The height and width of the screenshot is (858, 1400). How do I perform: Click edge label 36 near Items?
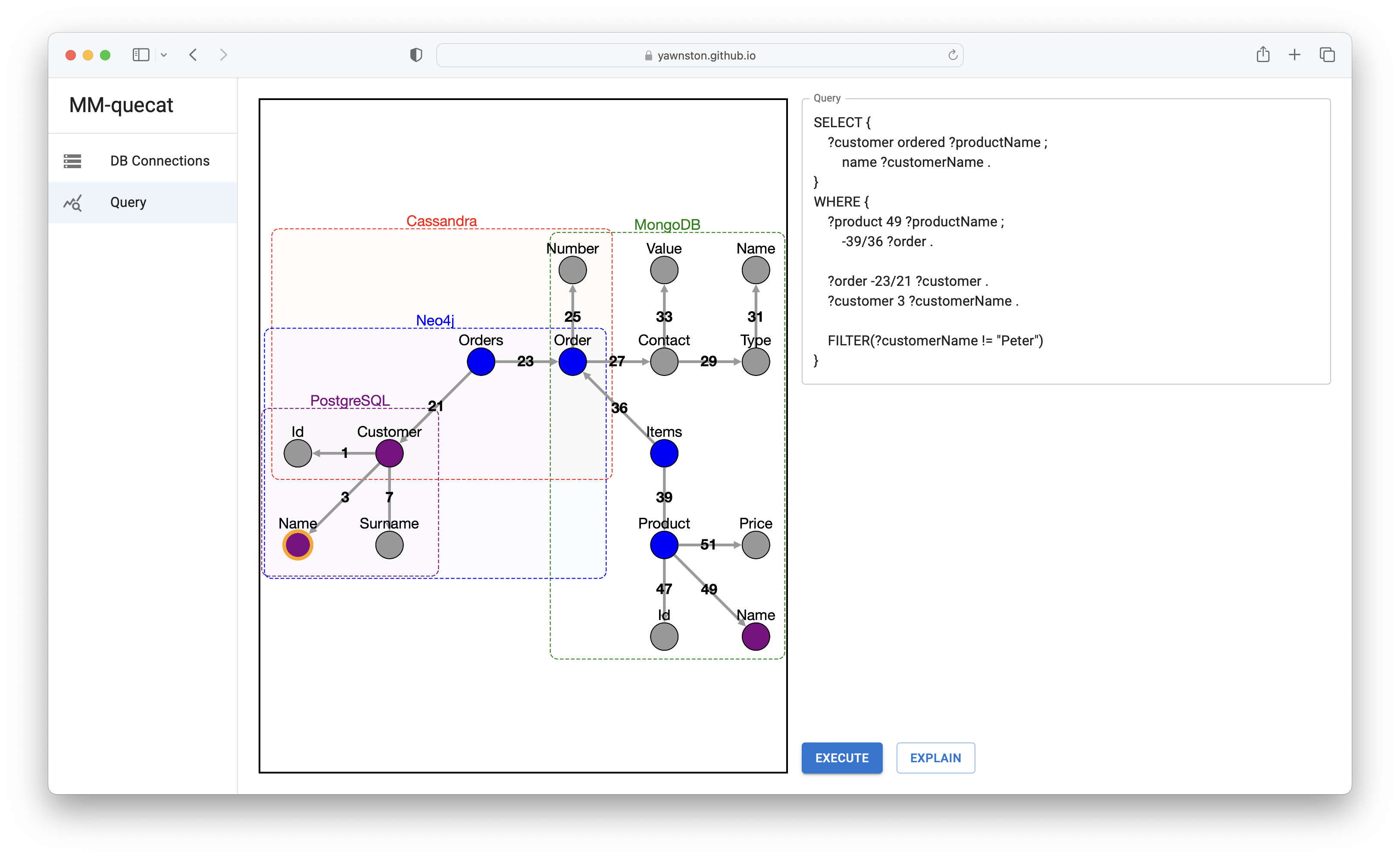tap(619, 408)
